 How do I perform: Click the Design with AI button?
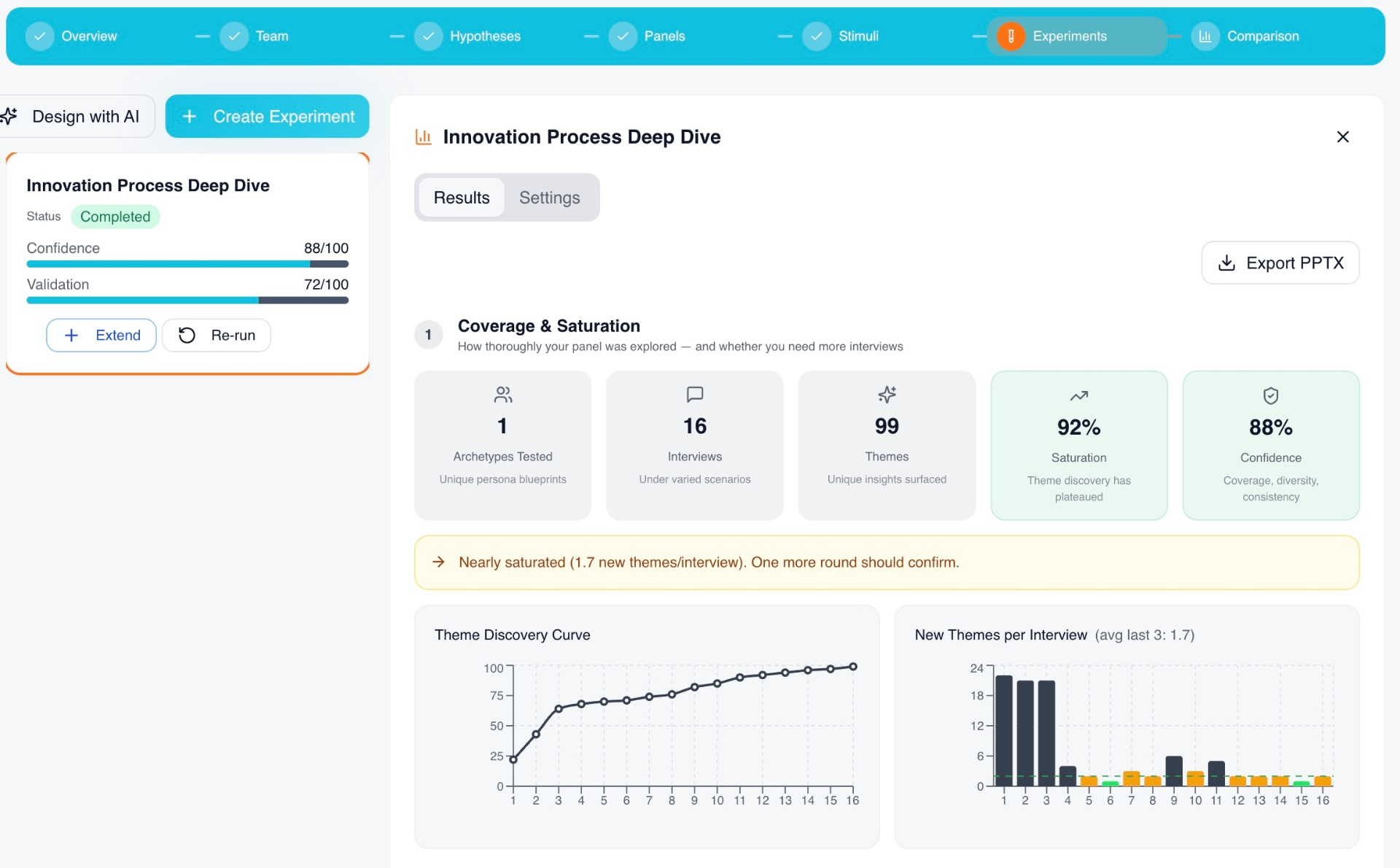tap(76, 116)
